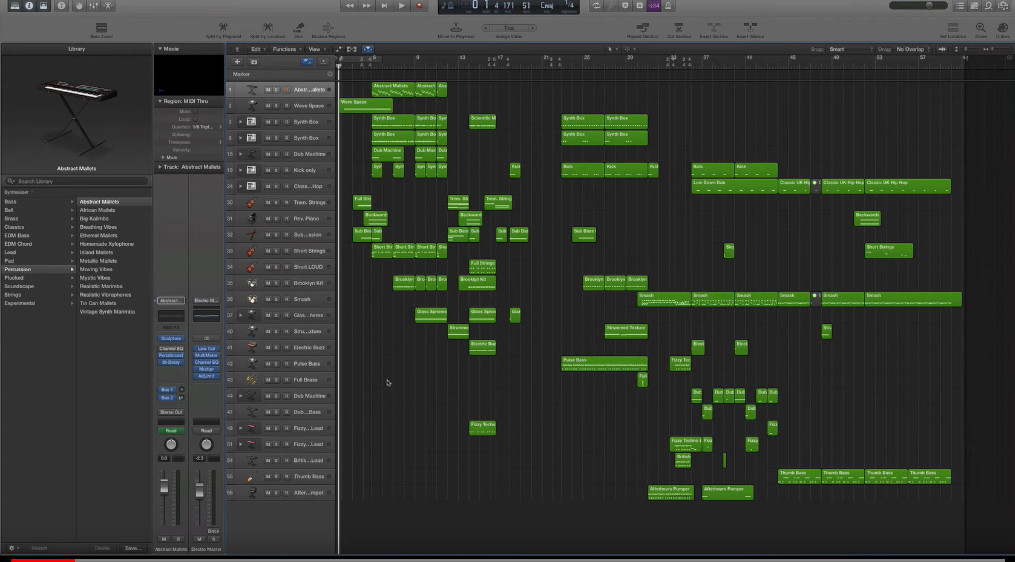The image size is (1015, 562).
Task: Open the Edit menu in tracks area
Action: (x=257, y=49)
